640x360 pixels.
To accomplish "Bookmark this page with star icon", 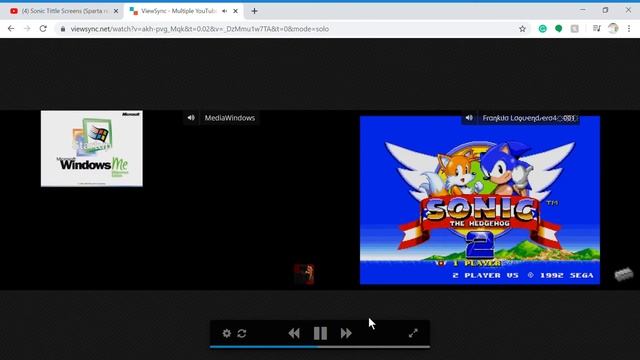I will (x=522, y=29).
